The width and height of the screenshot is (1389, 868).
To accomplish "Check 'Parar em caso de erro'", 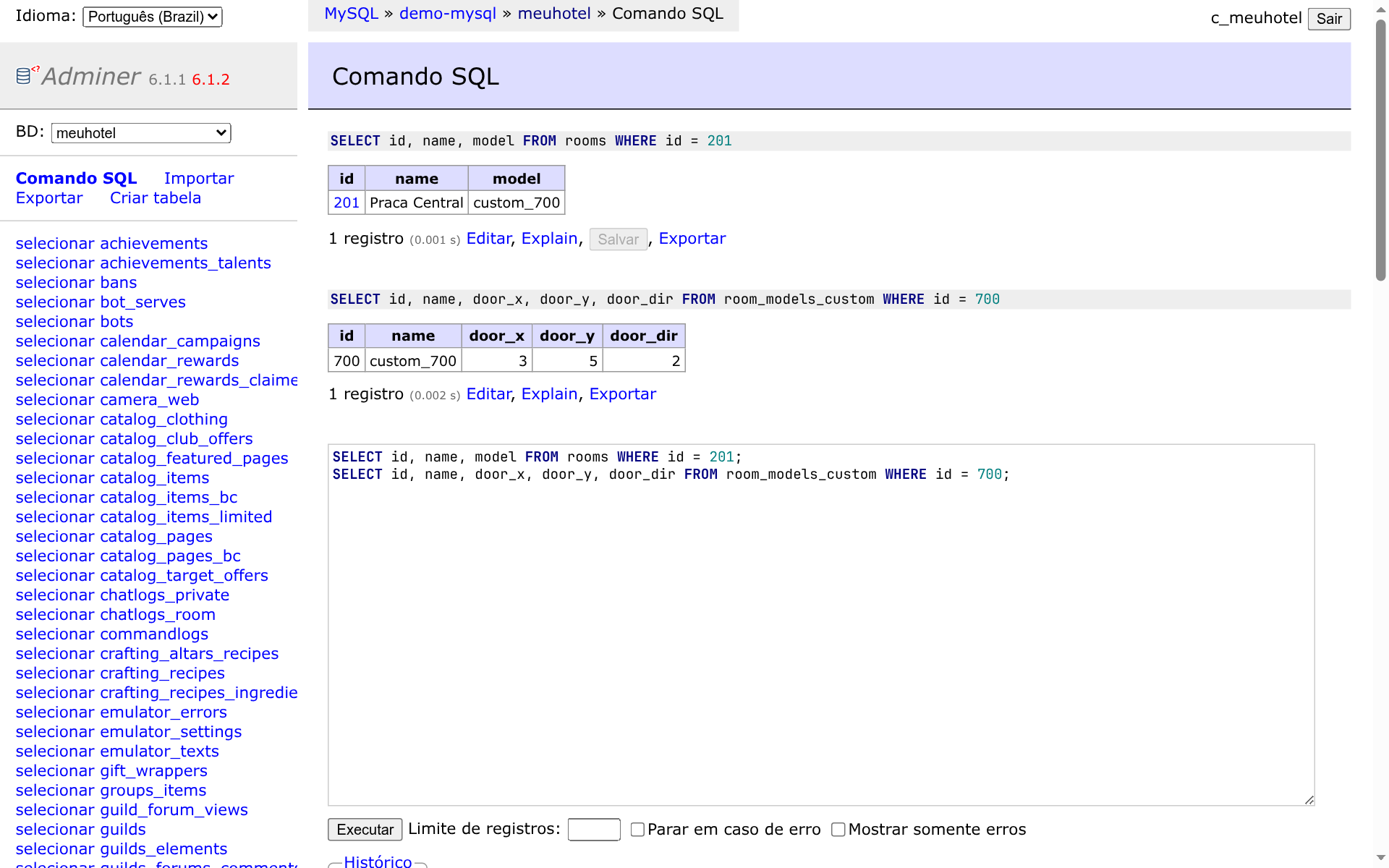I will click(x=637, y=830).
